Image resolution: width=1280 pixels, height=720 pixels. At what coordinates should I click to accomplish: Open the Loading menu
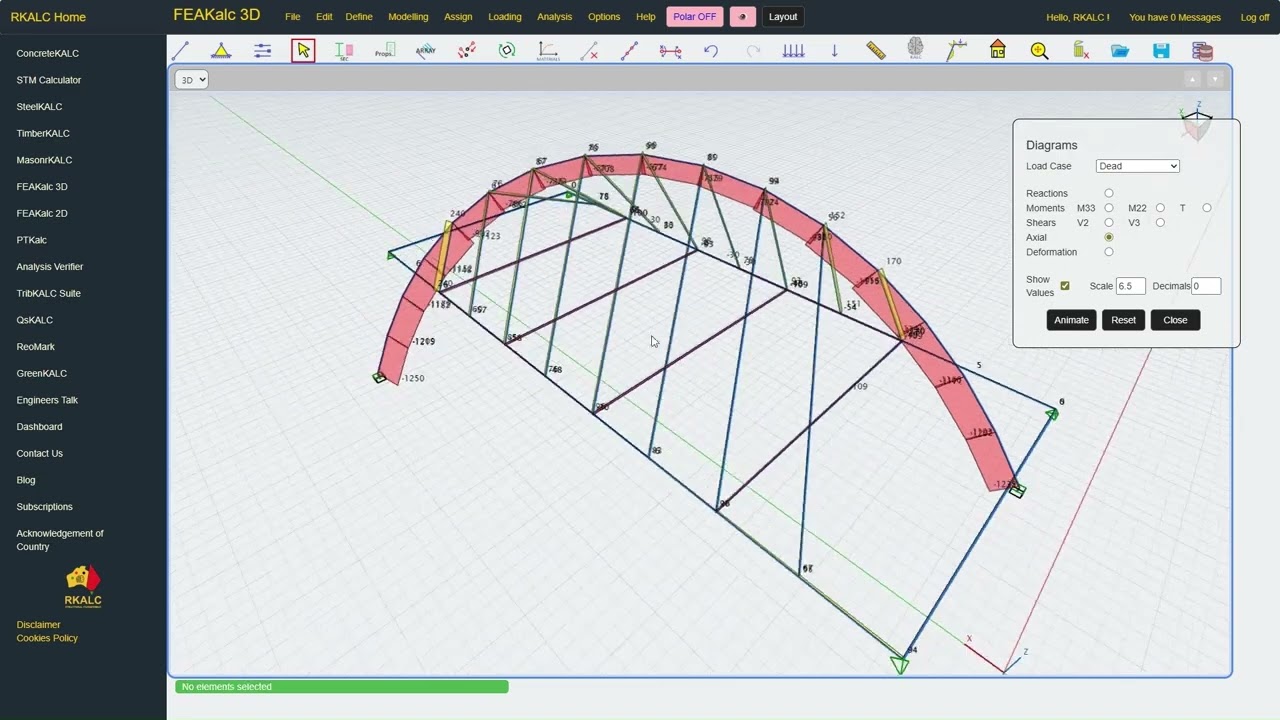pos(505,17)
